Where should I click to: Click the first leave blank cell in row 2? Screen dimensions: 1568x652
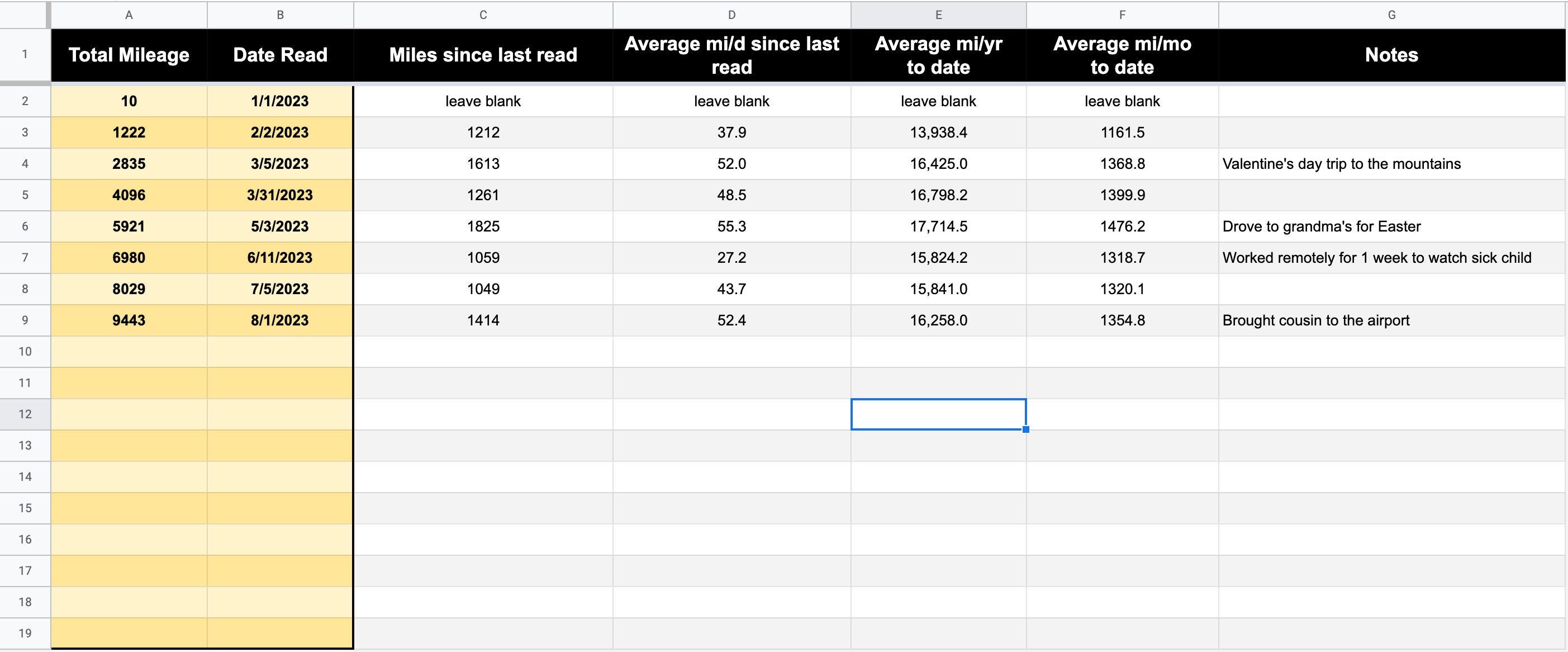(x=482, y=101)
